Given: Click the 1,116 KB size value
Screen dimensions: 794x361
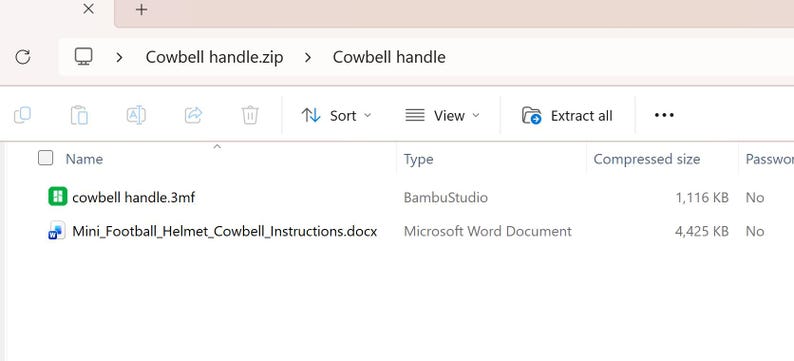Looking at the screenshot, I should click(702, 197).
